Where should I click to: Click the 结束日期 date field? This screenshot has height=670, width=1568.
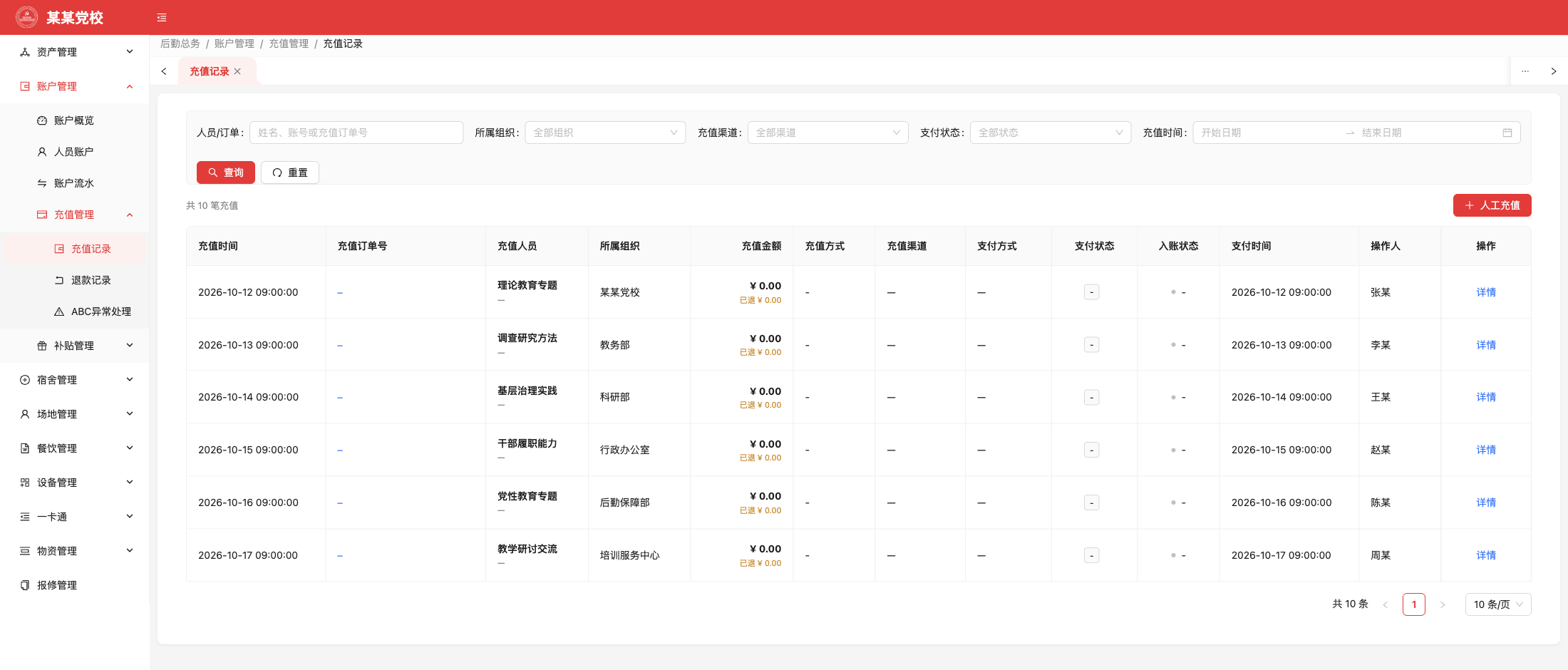[x=1428, y=133]
